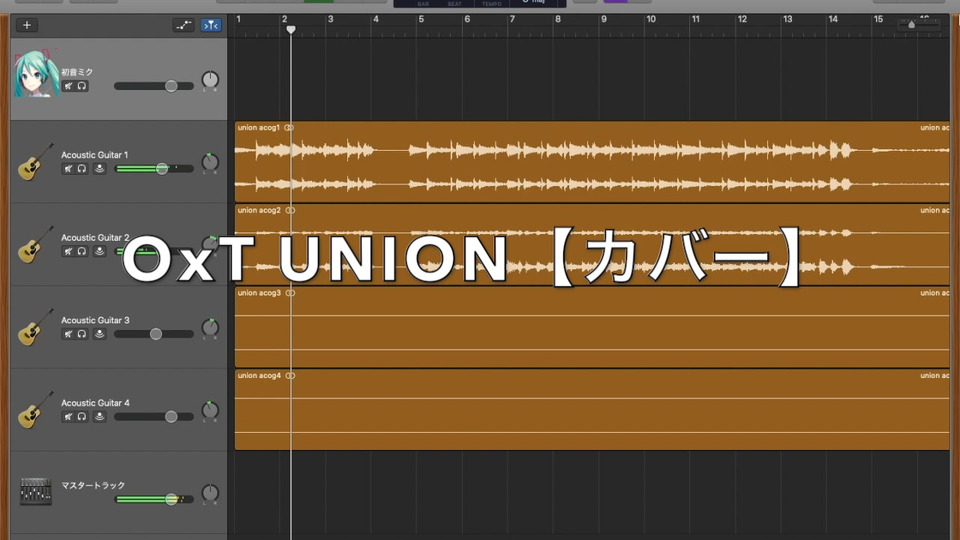Select the 初音ミク track name
This screenshot has width=960, height=540.
pos(77,72)
